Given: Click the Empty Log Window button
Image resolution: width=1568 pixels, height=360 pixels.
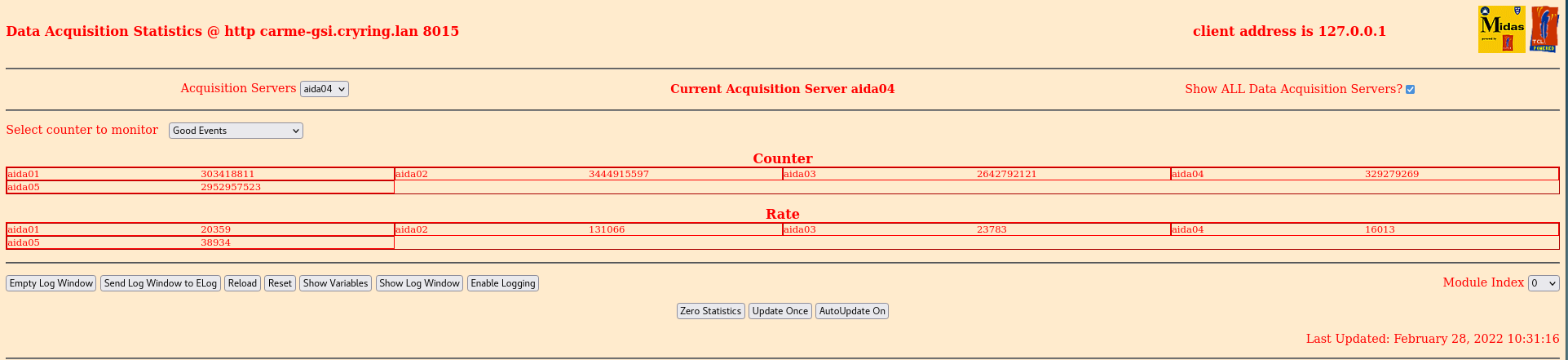Looking at the screenshot, I should pyautogui.click(x=51, y=283).
